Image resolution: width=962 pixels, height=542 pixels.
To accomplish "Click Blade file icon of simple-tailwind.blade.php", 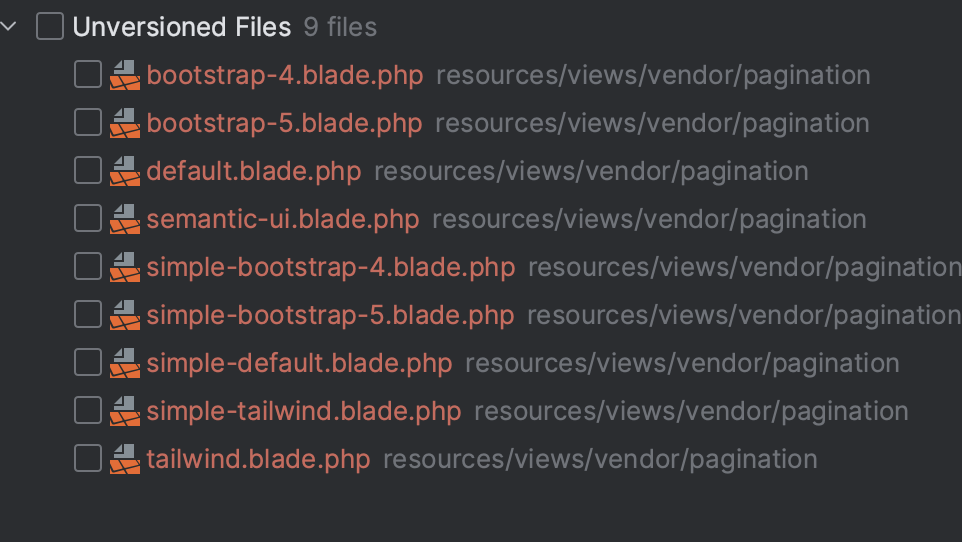I will point(125,411).
